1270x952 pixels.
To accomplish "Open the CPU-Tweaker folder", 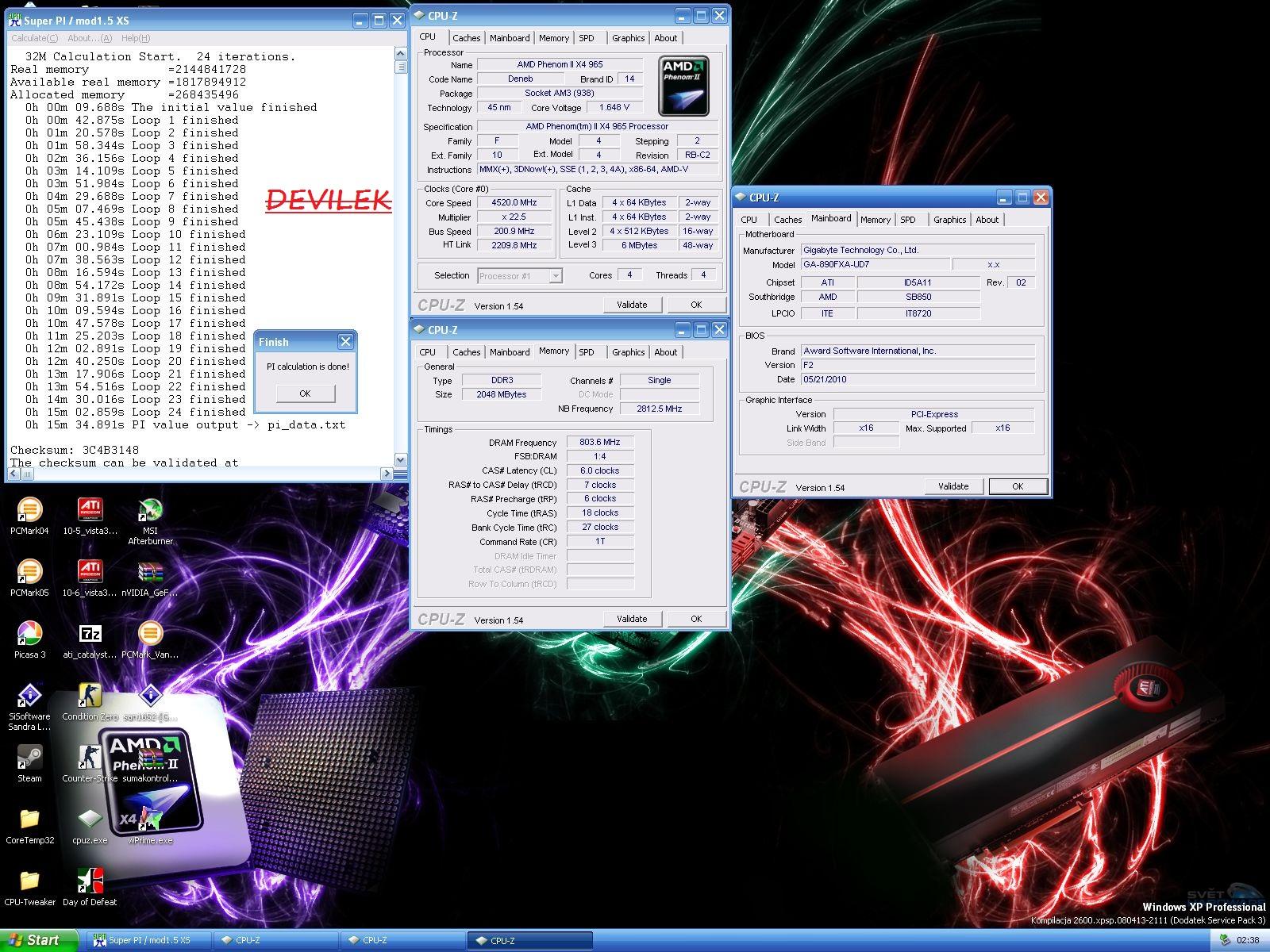I will point(29,888).
